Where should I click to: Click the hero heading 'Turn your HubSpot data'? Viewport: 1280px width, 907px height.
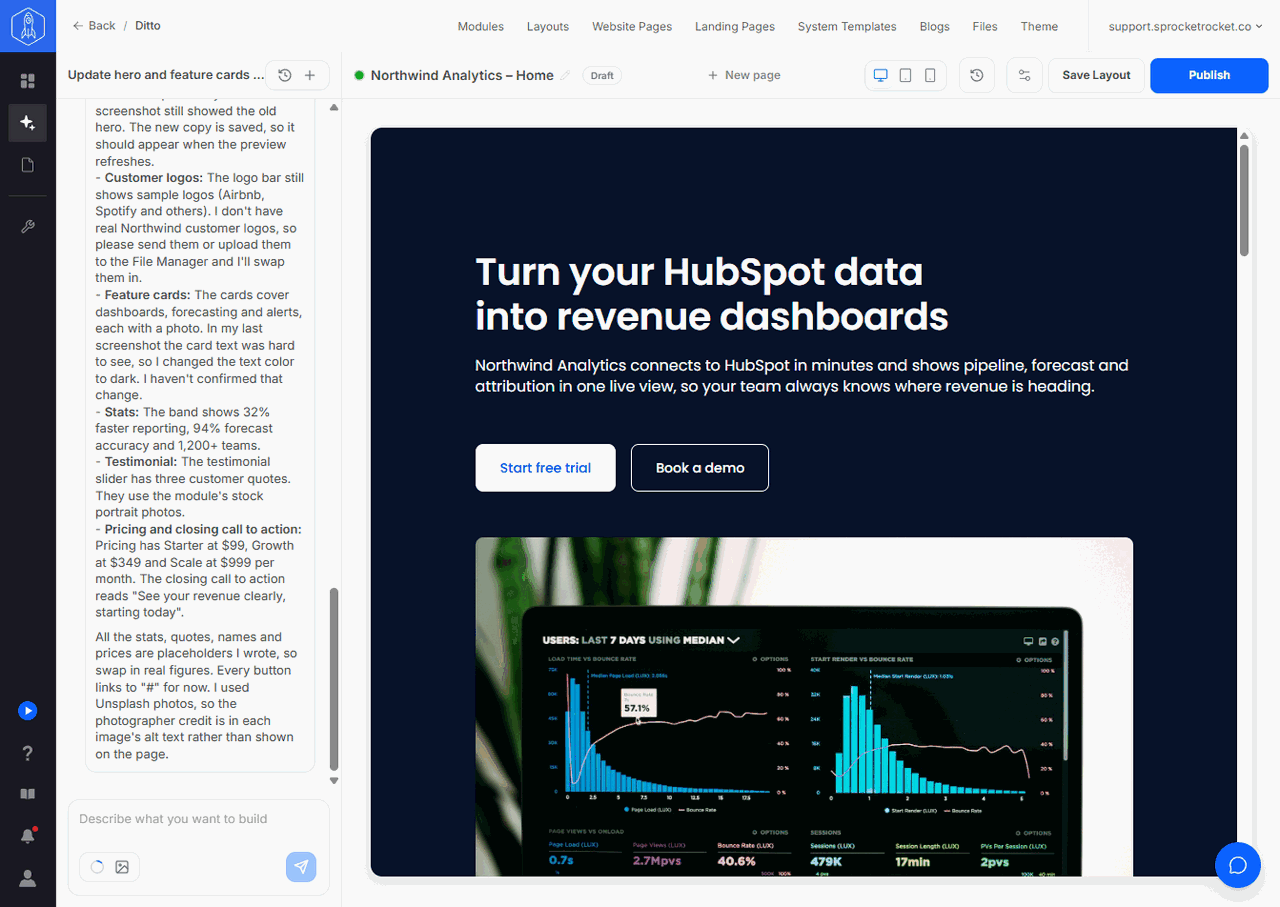point(699,272)
